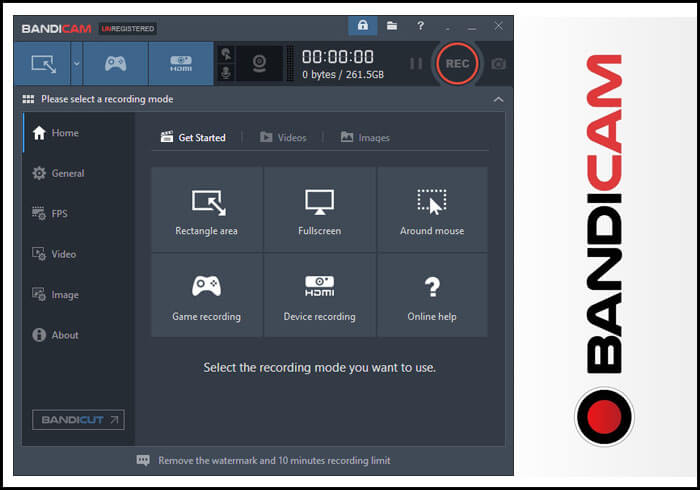Collapse the recording mode panel chevron
700x490 pixels.
click(x=499, y=100)
